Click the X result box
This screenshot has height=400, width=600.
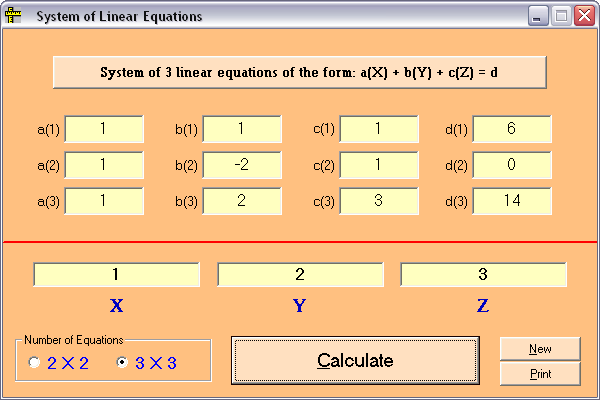coord(116,274)
